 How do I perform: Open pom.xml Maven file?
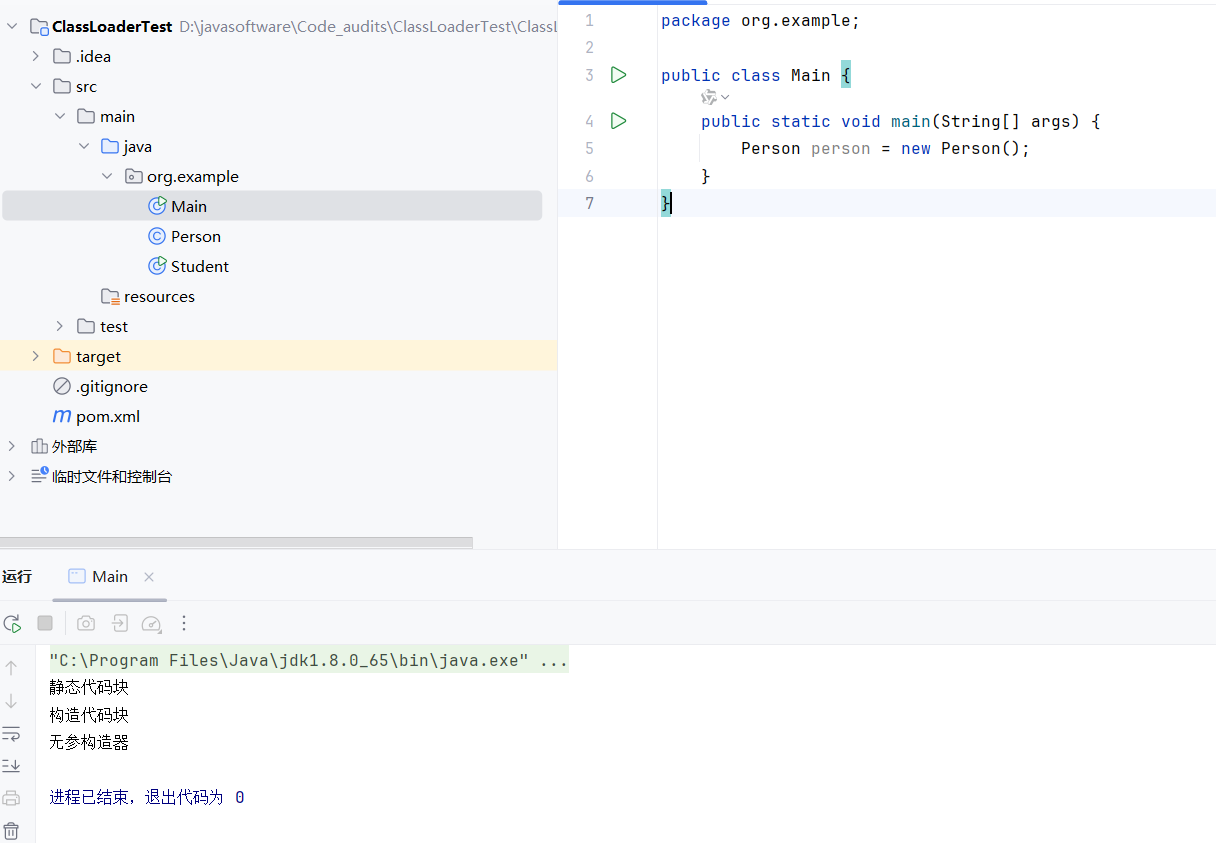click(x=108, y=416)
